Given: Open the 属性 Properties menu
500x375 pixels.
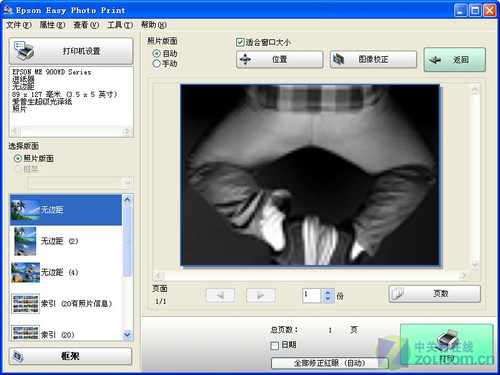Looking at the screenshot, I should click(x=52, y=25).
